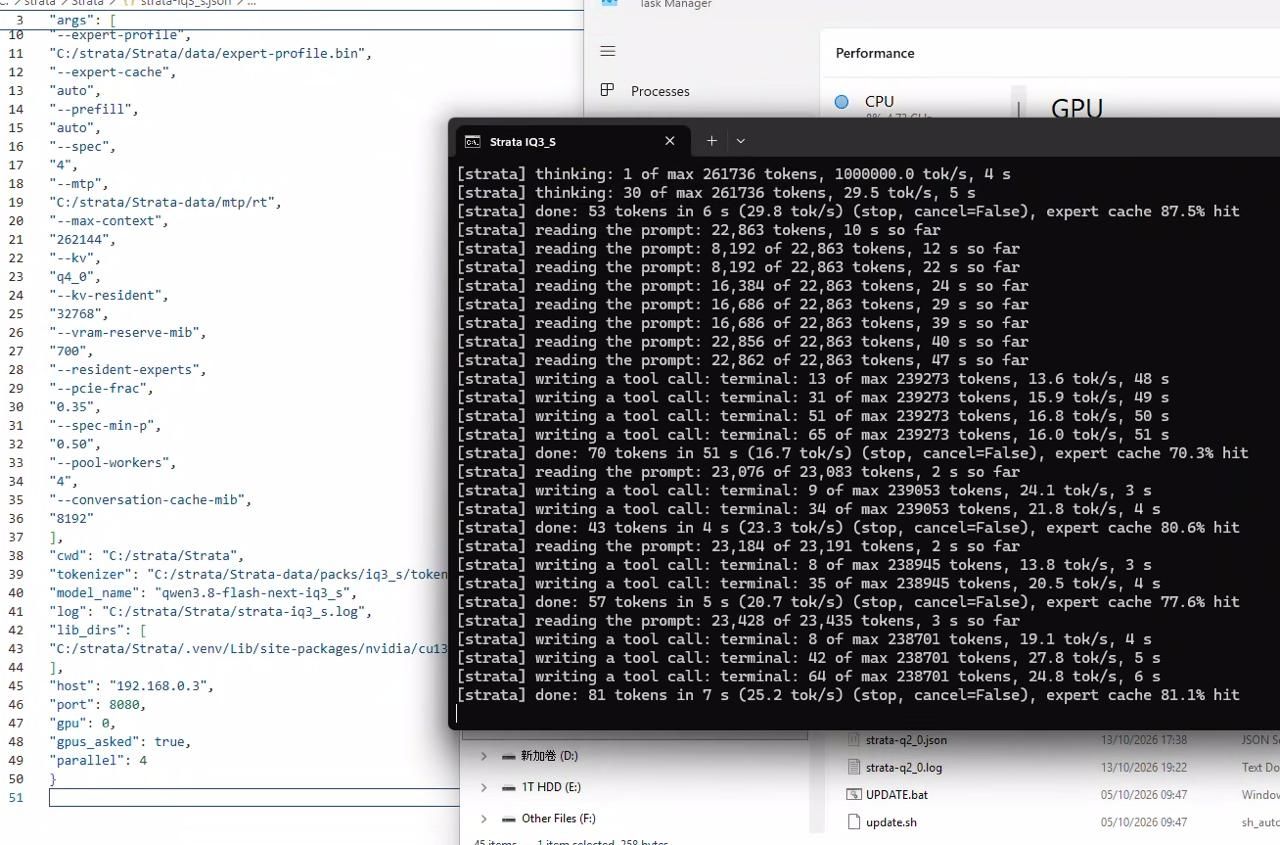Select the CPU circle indicator in Performance list
Image resolution: width=1280 pixels, height=845 pixels.
(x=841, y=101)
